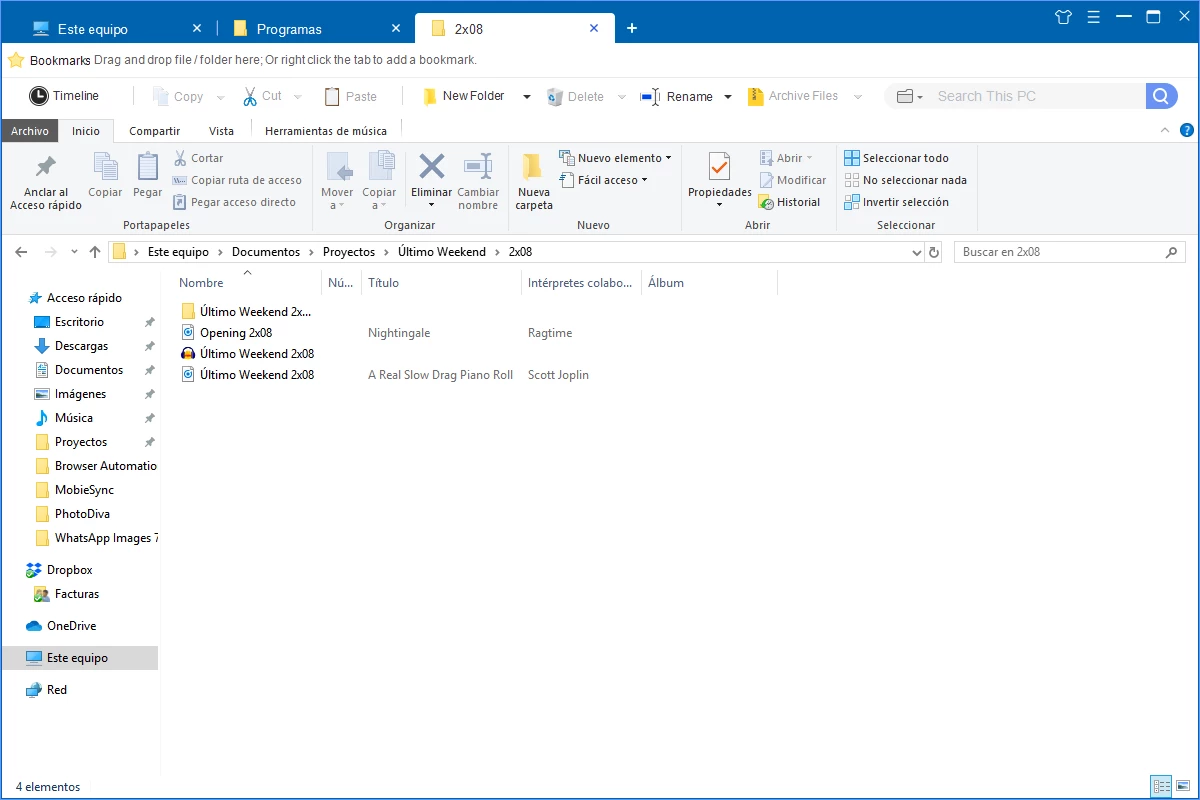
Task: Select the Compartir ribbon tab
Action: point(155,131)
